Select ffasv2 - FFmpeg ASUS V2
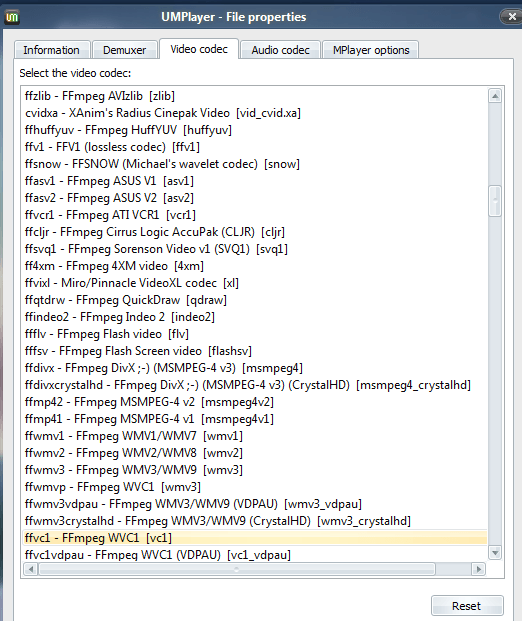Image resolution: width=522 pixels, height=621 pixels. [109, 198]
